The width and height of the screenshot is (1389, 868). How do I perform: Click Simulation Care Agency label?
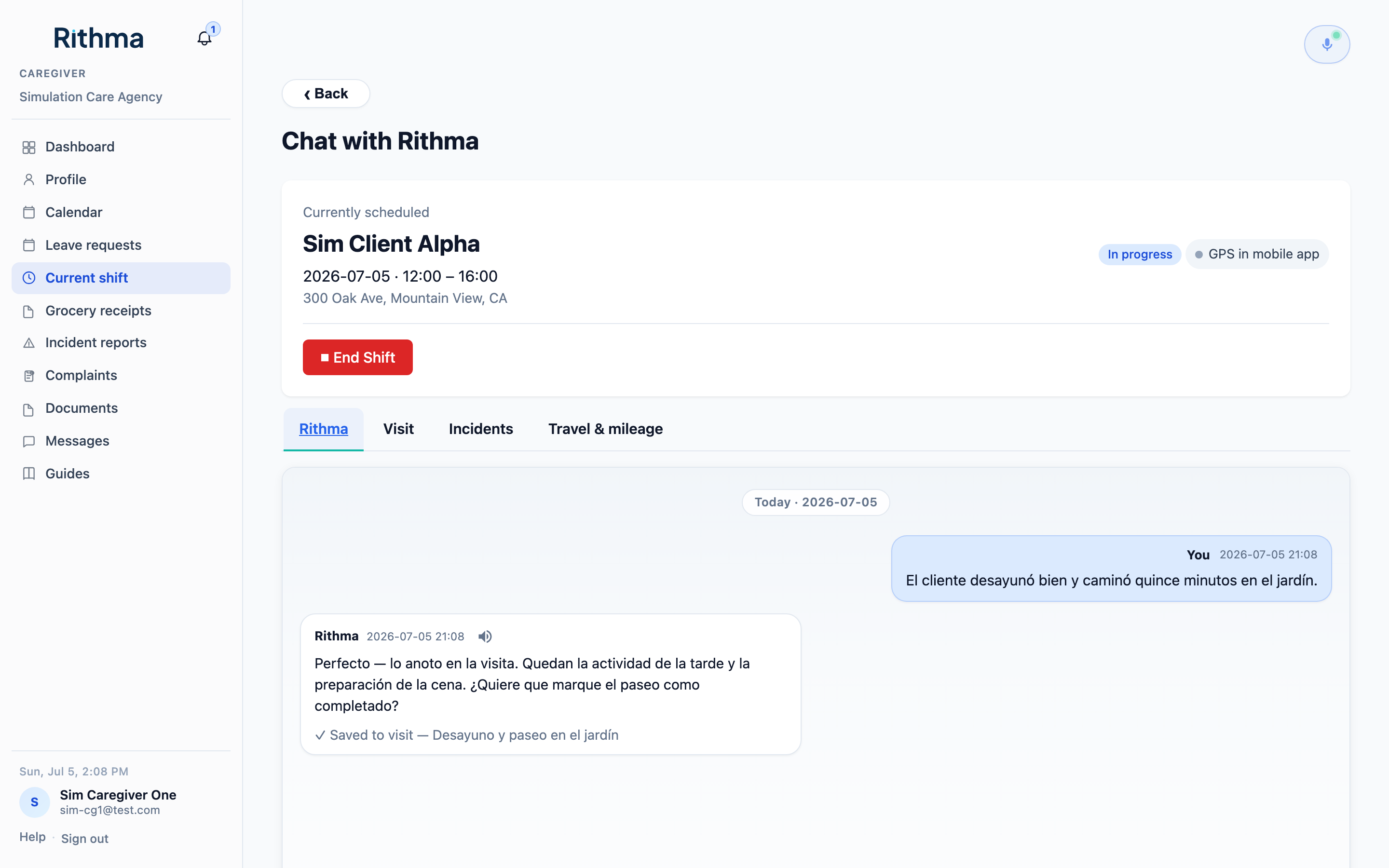pos(91,97)
